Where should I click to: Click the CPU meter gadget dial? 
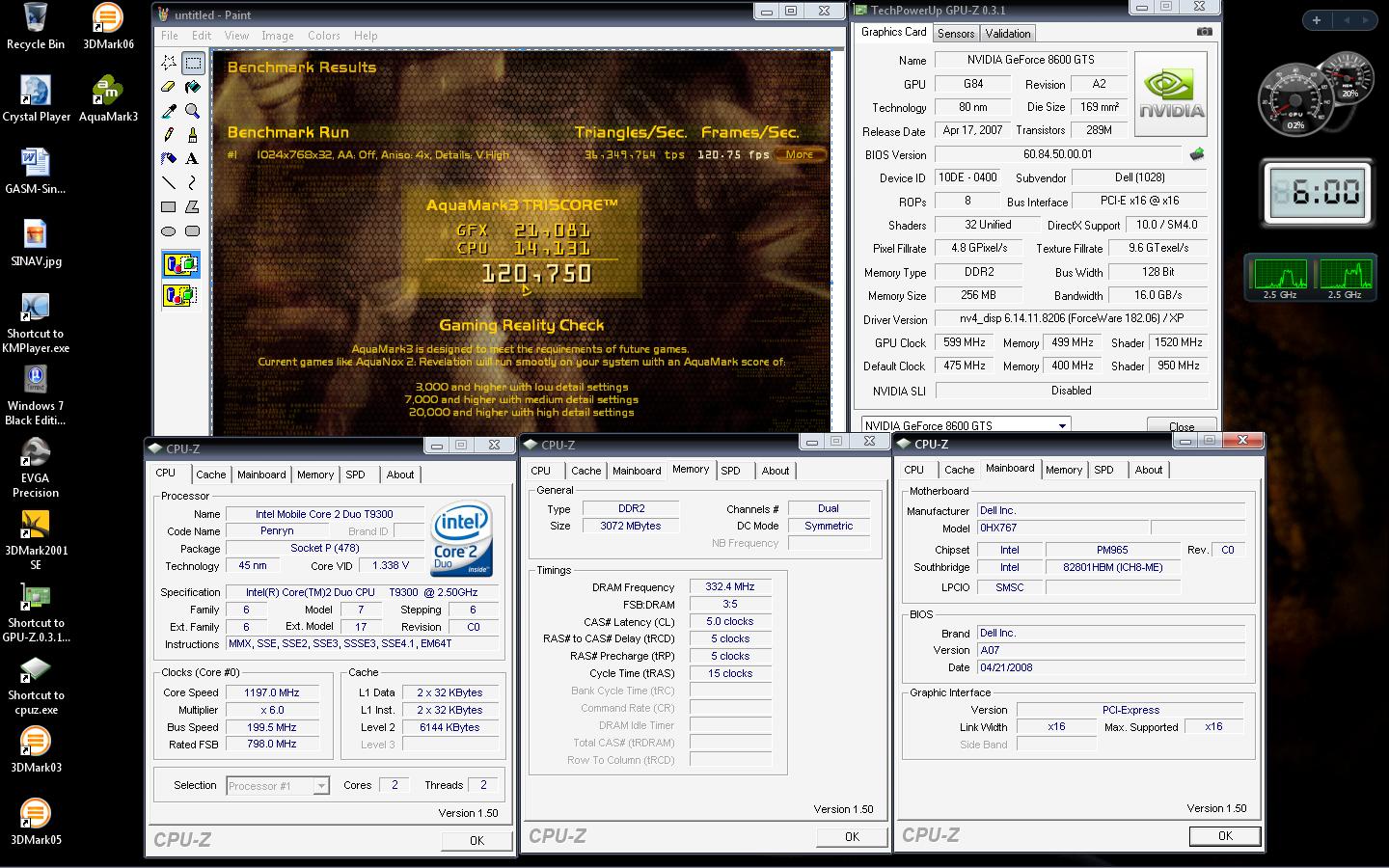pyautogui.click(x=1295, y=101)
